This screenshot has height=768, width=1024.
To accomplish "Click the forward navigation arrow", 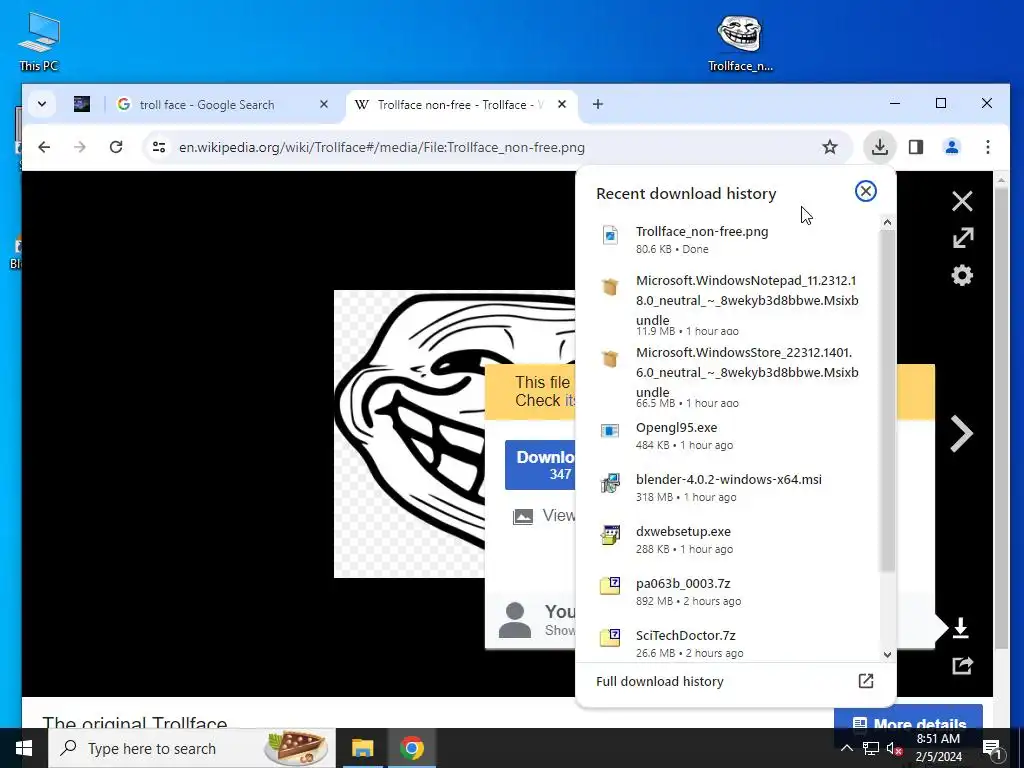I will 80,147.
